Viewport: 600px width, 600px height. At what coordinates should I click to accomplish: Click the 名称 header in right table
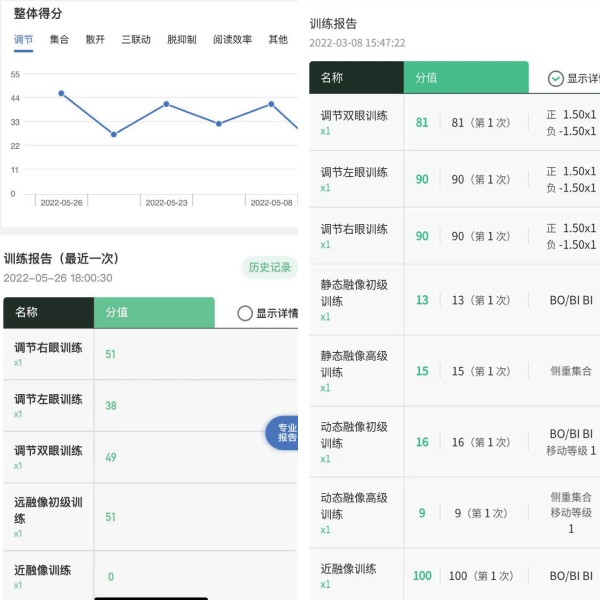click(356, 77)
